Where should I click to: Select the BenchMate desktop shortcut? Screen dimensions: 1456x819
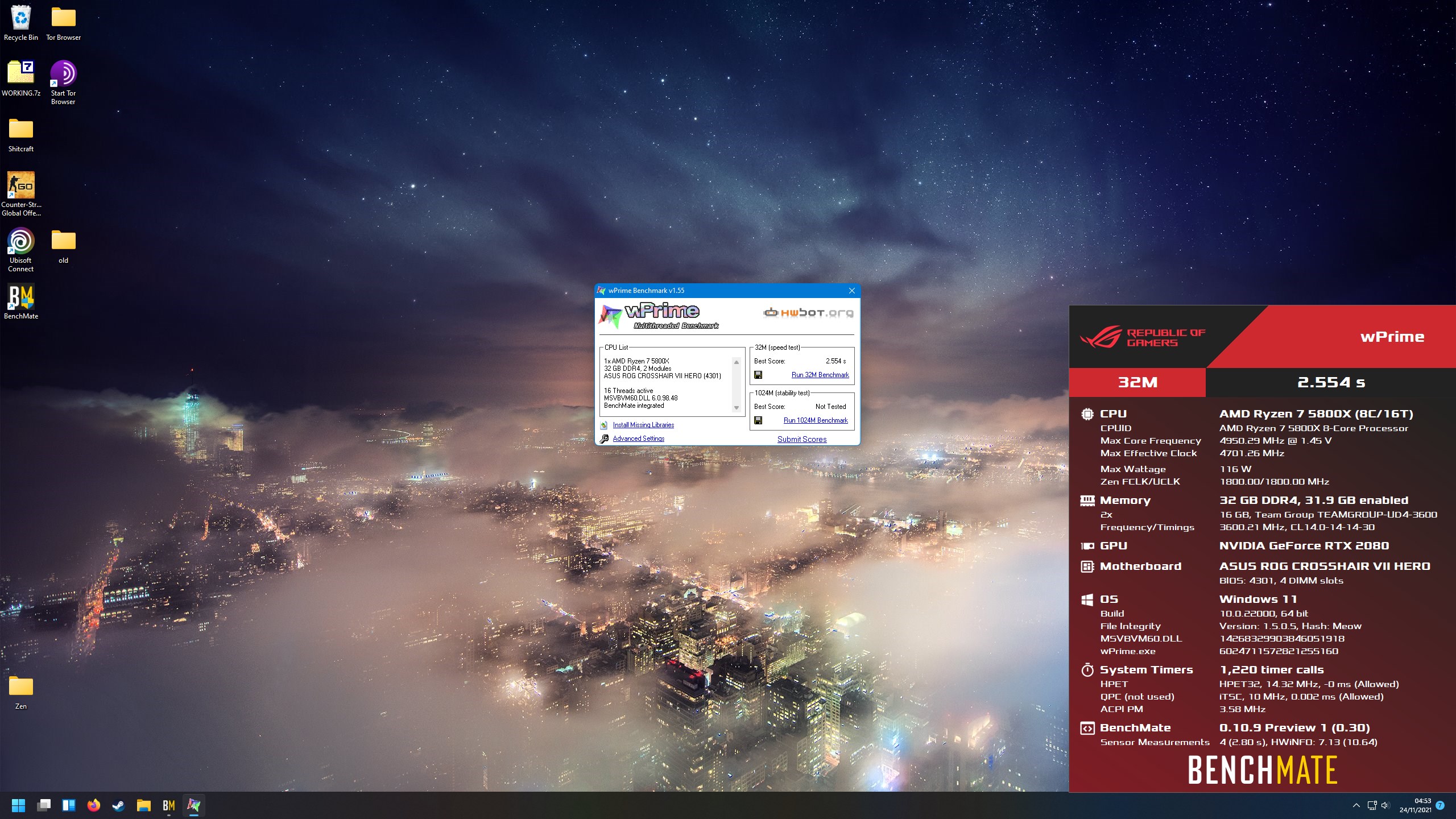point(21,301)
